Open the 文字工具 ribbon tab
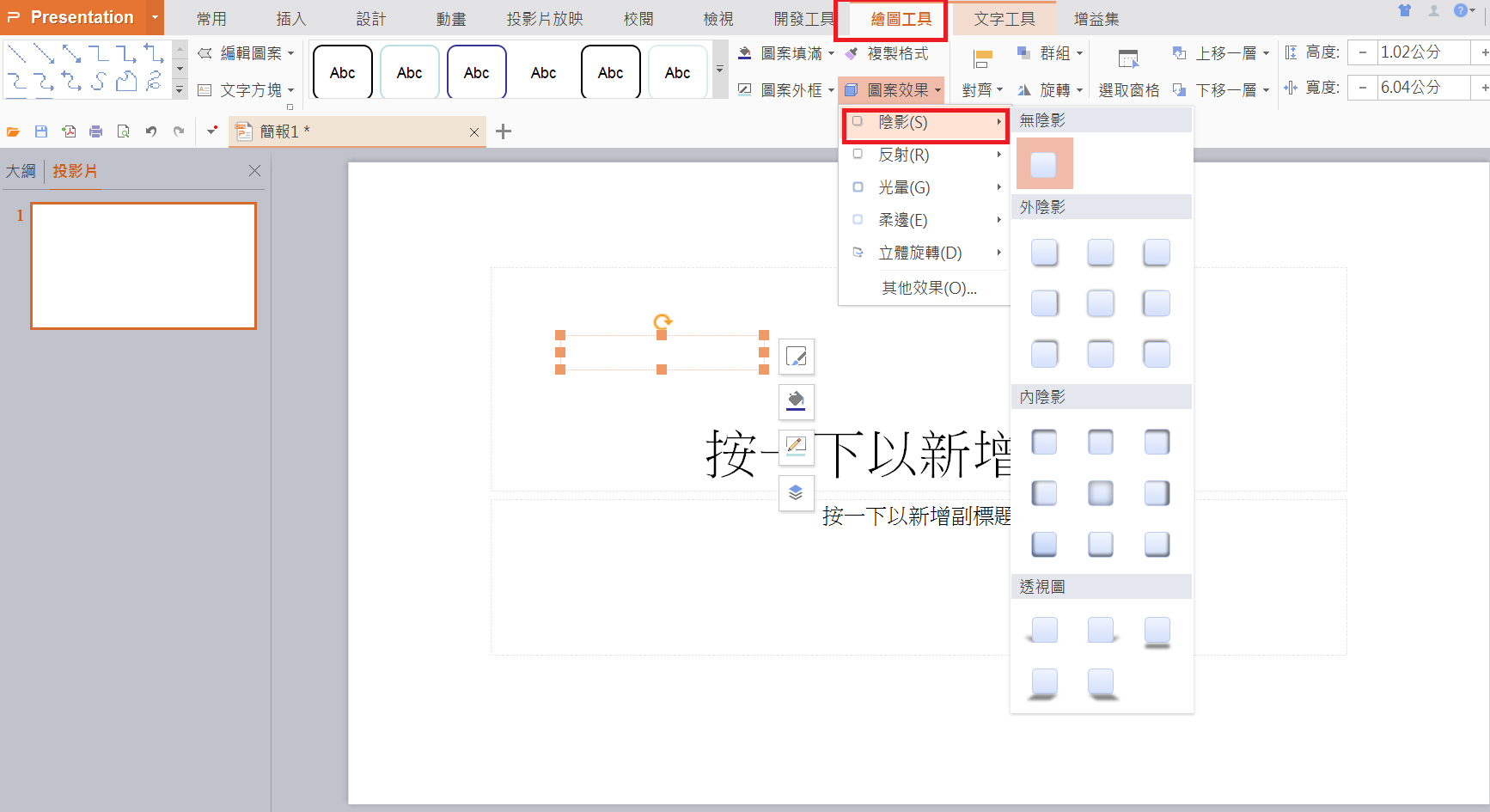Viewport: 1490px width, 812px height. tap(1004, 19)
